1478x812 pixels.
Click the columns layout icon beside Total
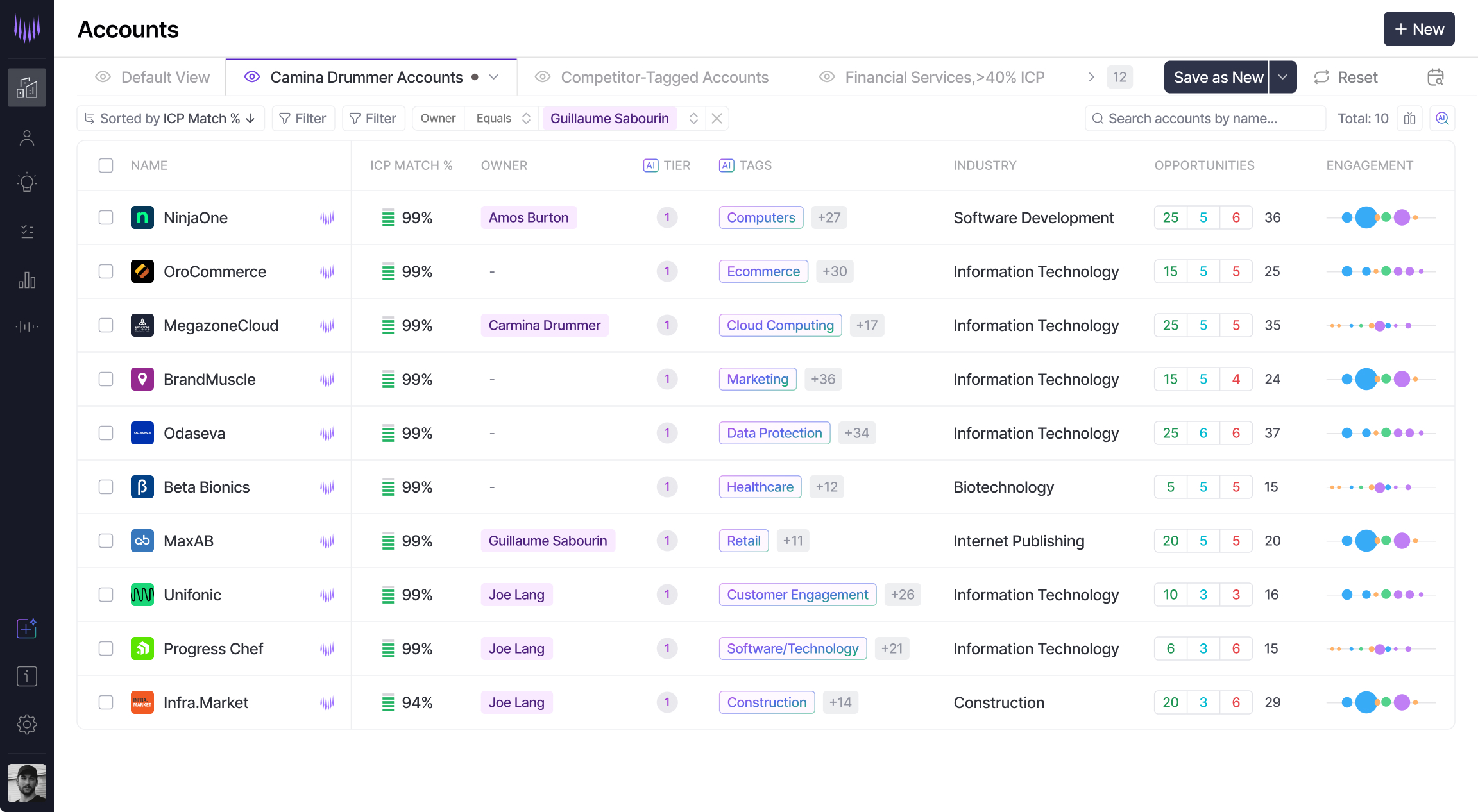(x=1409, y=119)
